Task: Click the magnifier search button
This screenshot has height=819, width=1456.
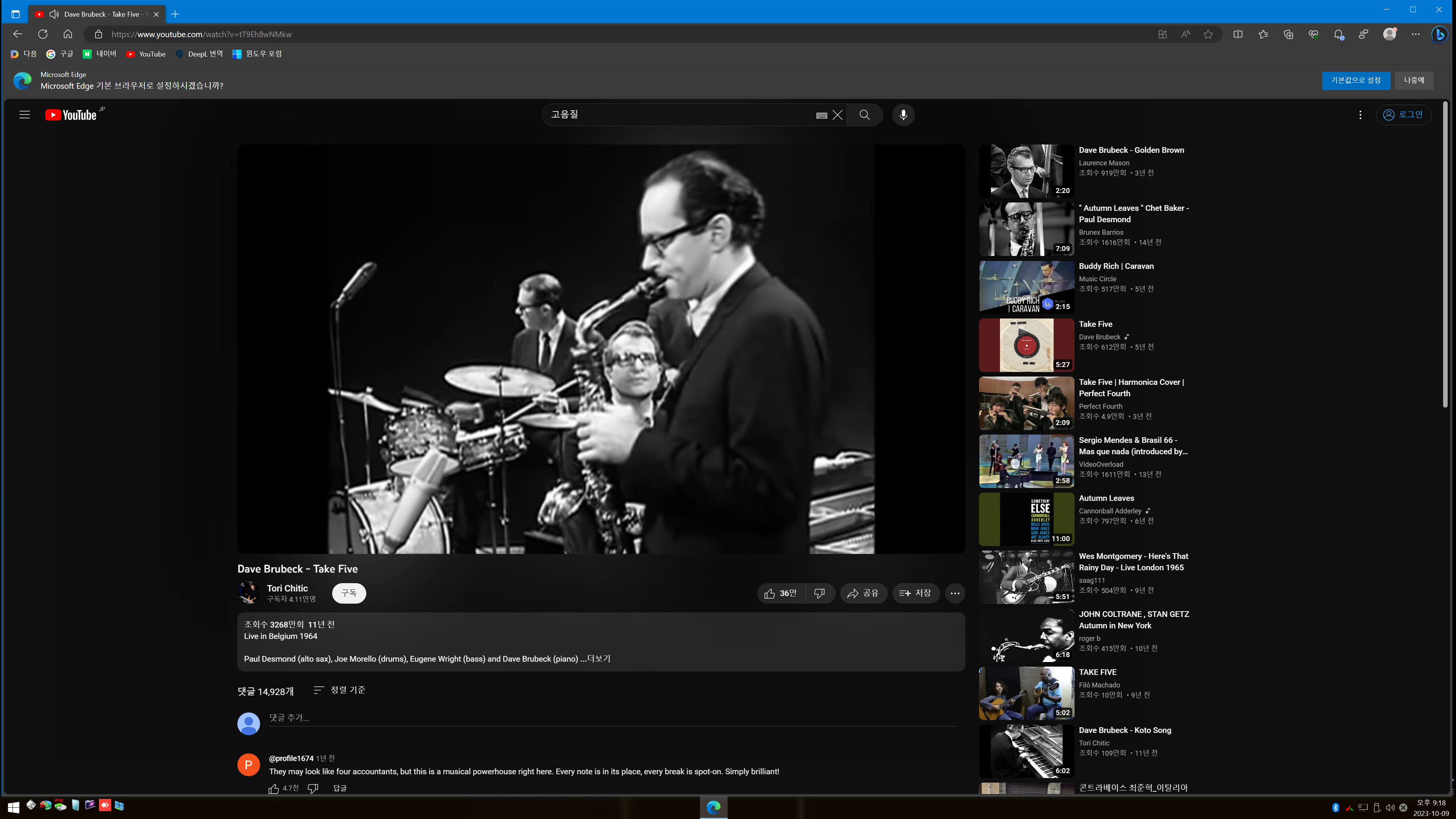Action: [x=865, y=115]
